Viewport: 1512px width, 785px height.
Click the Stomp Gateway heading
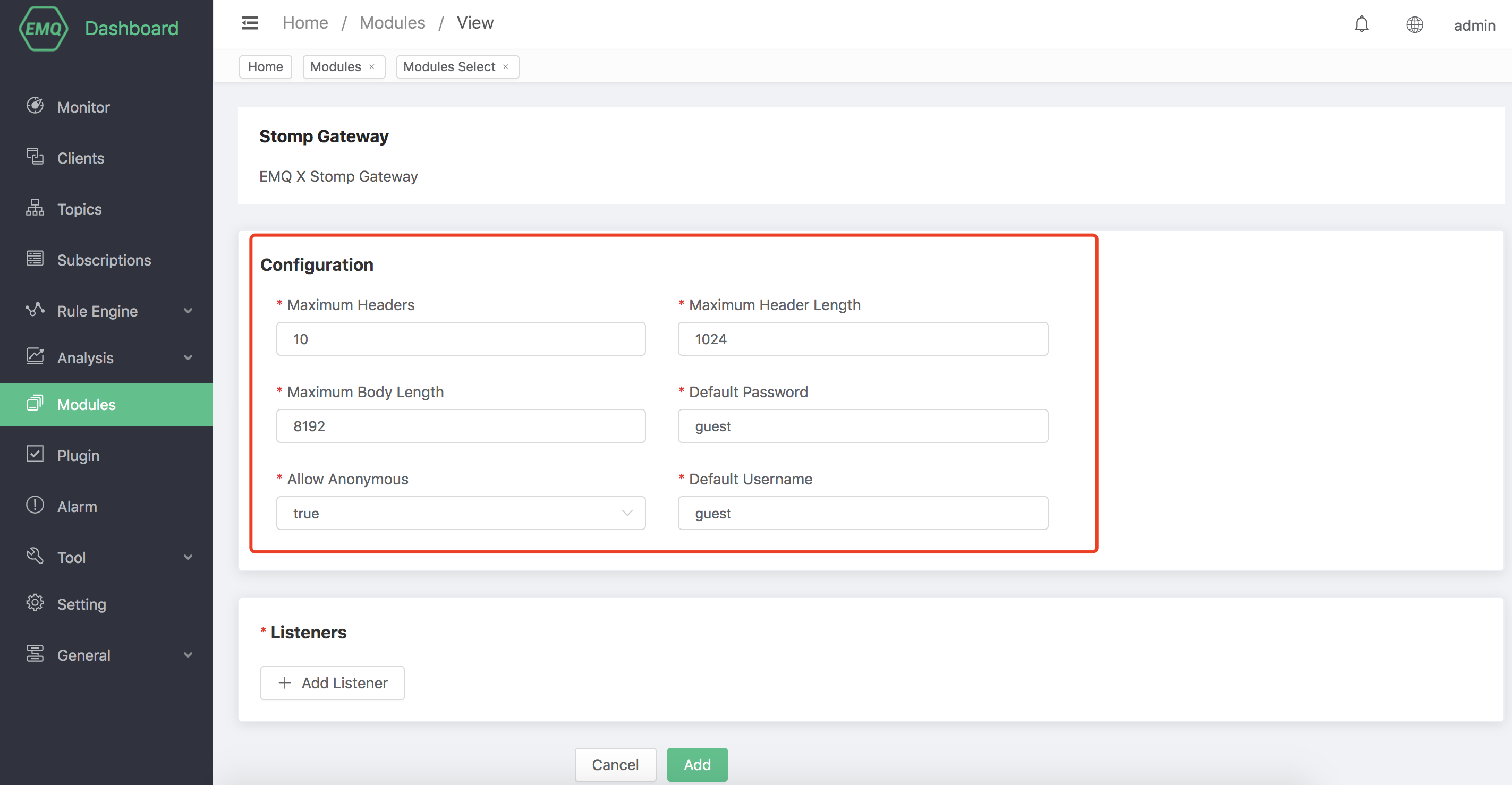324,136
